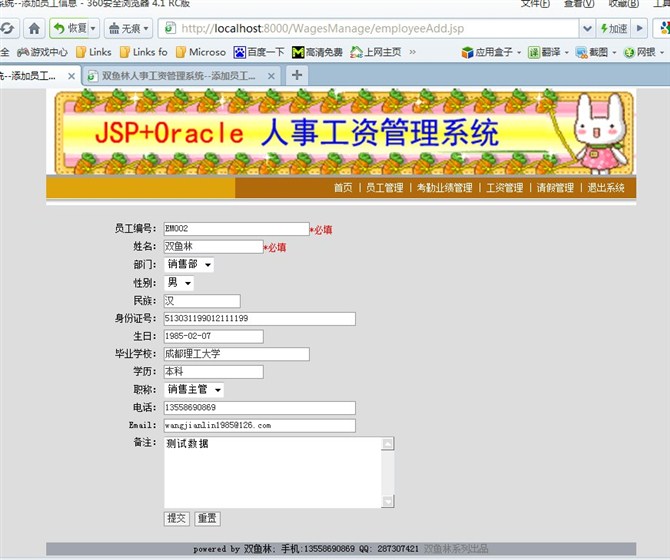Open 工资管理 navigation link
This screenshot has width=670, height=560.
[x=505, y=188]
